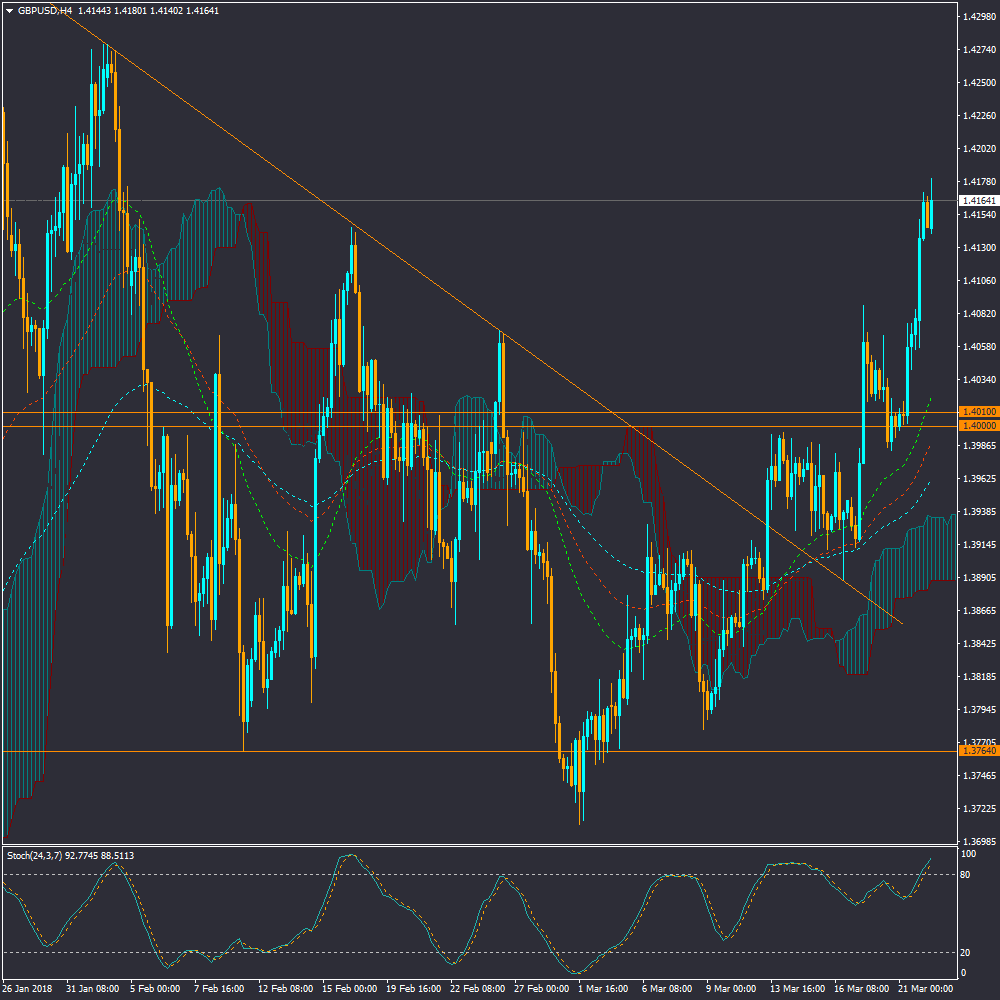Click the orange 1.40100 price level label

977,412
